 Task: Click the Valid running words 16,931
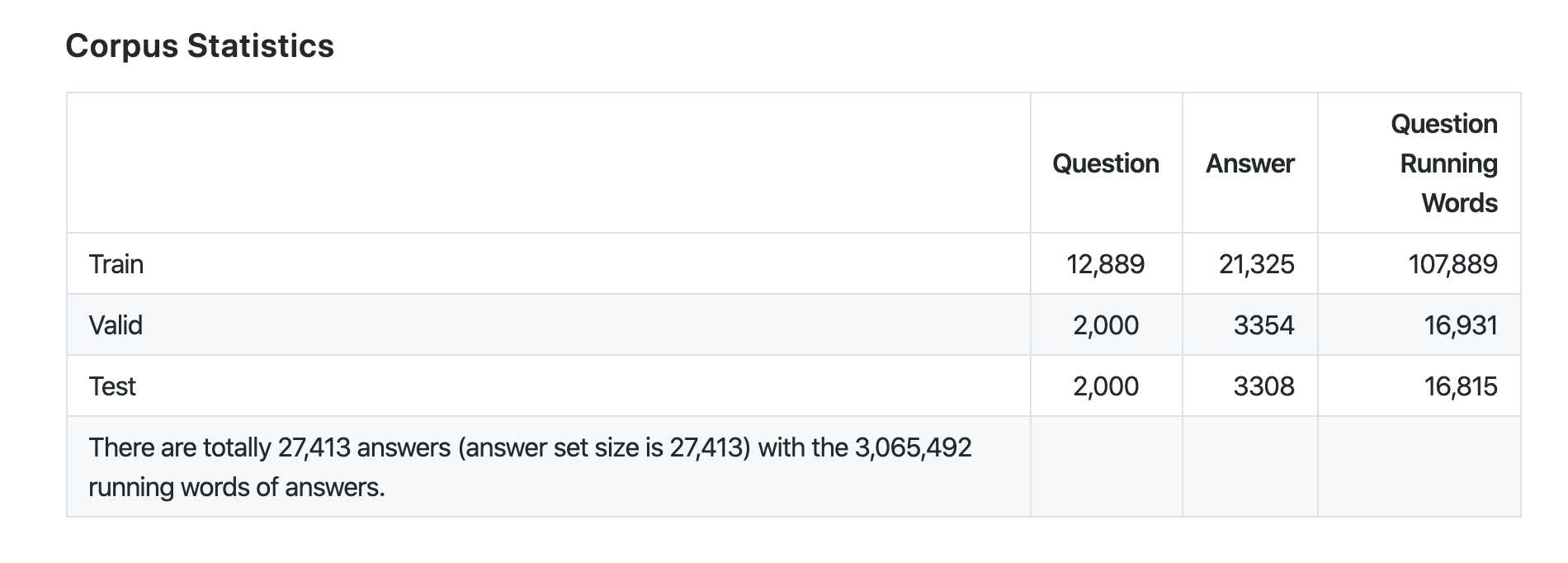coord(1461,325)
